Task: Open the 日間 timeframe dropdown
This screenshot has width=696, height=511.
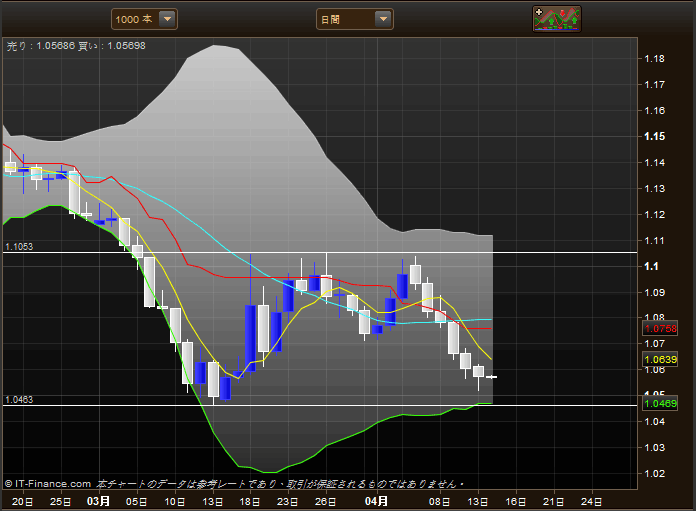Action: pyautogui.click(x=355, y=20)
